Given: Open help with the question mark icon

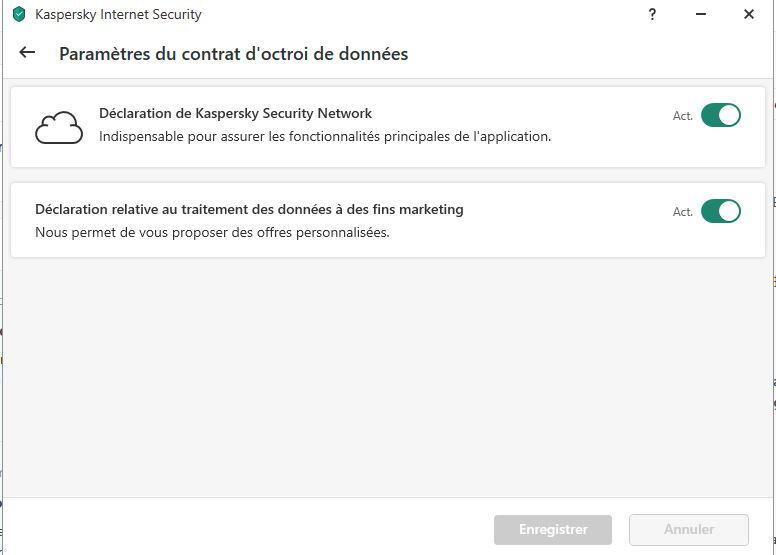Looking at the screenshot, I should click(652, 14).
